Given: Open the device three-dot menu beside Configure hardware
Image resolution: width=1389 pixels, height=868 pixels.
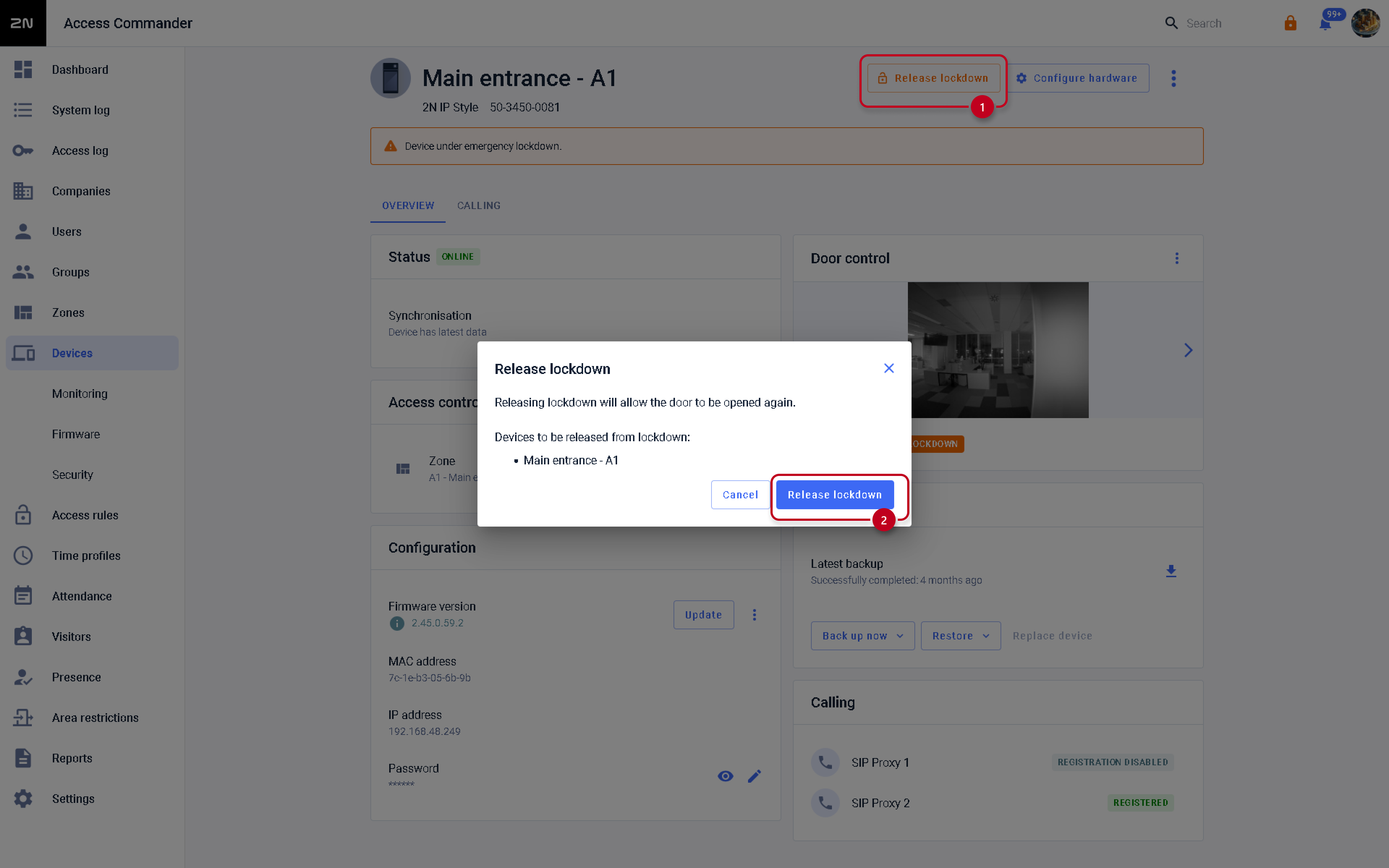Looking at the screenshot, I should click(x=1173, y=78).
